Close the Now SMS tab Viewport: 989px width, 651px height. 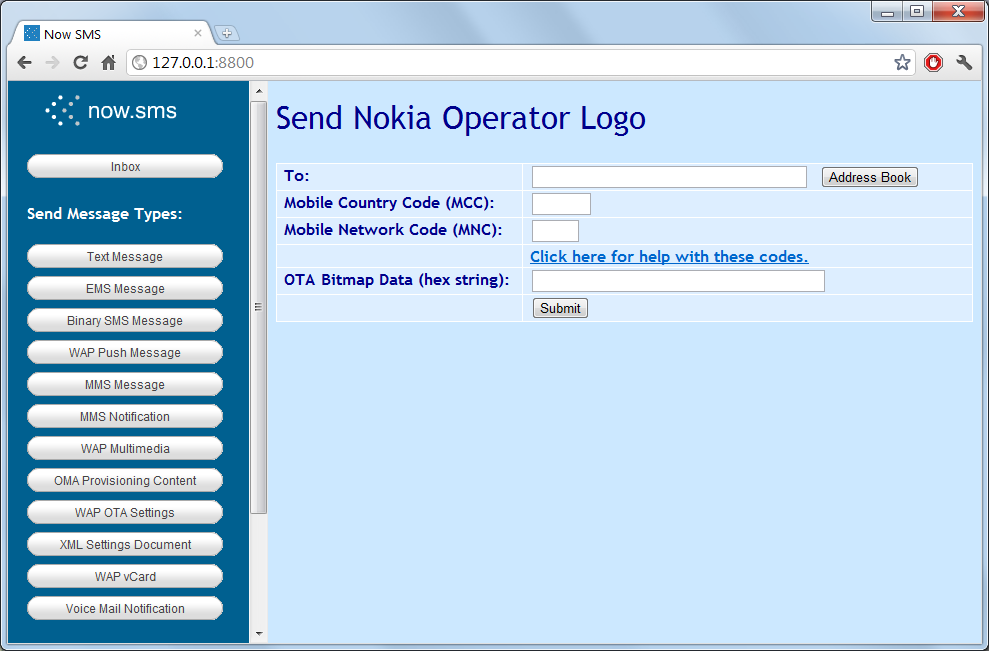(197, 33)
